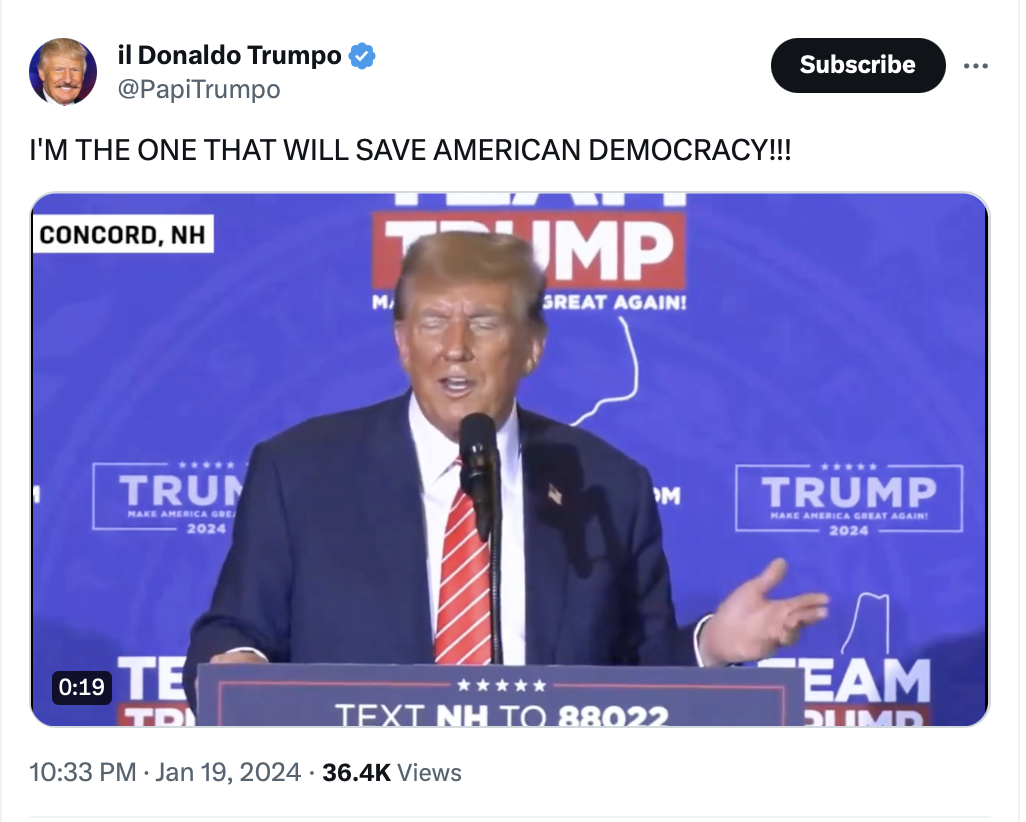Screen dimensions: 1026x822
Task: Click the unobstructed TRUMP 2024 banner sign
Action: 849,498
